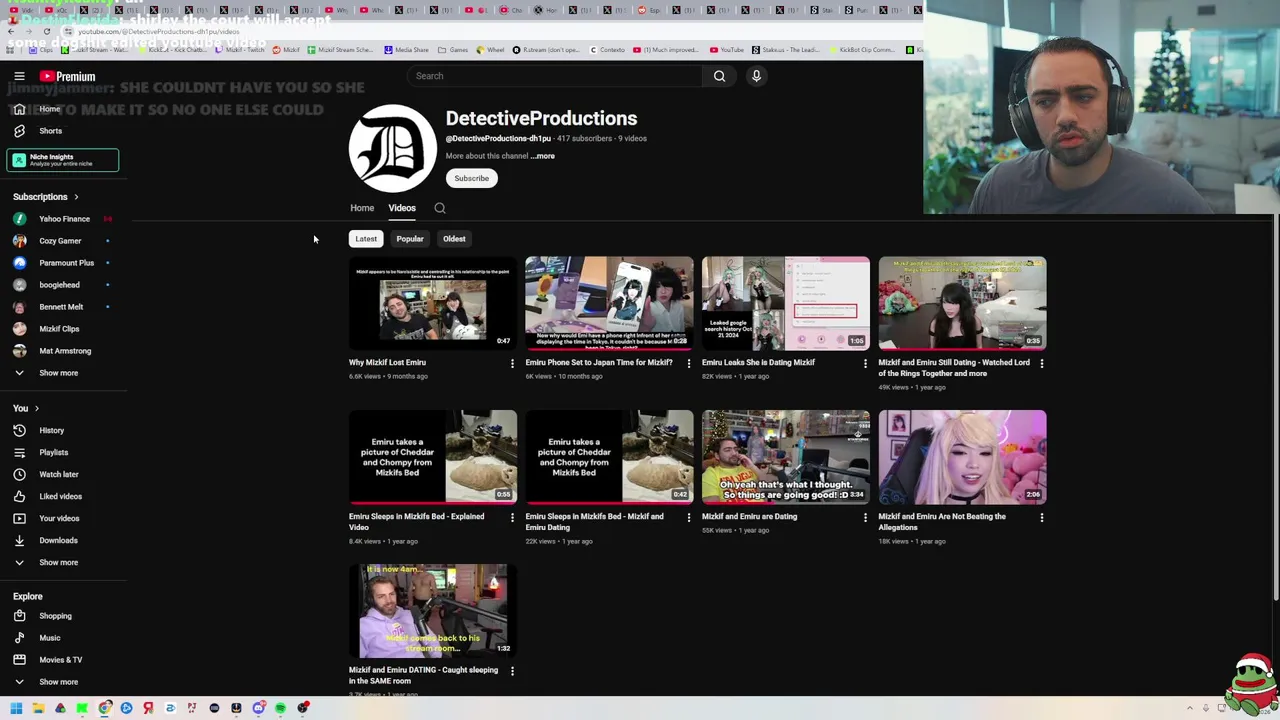Subscribe to DetectiveProductions channel
The image size is (1280, 720).
coord(471,178)
